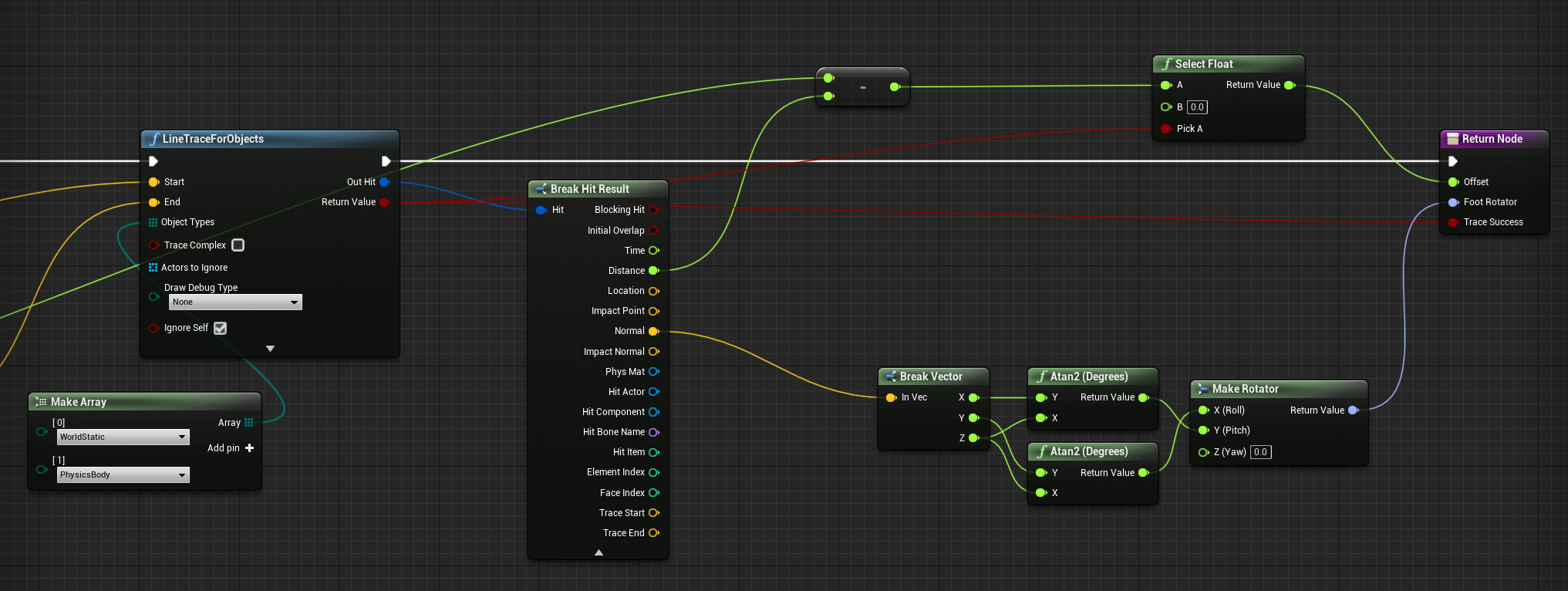Click the Blocking Hit output pin

tap(654, 210)
